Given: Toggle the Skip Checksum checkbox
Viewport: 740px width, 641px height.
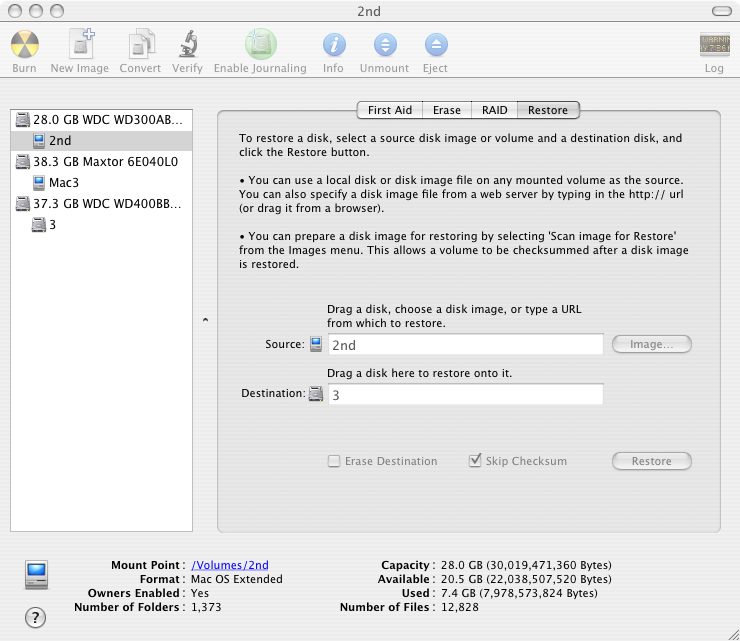Looking at the screenshot, I should (475, 460).
